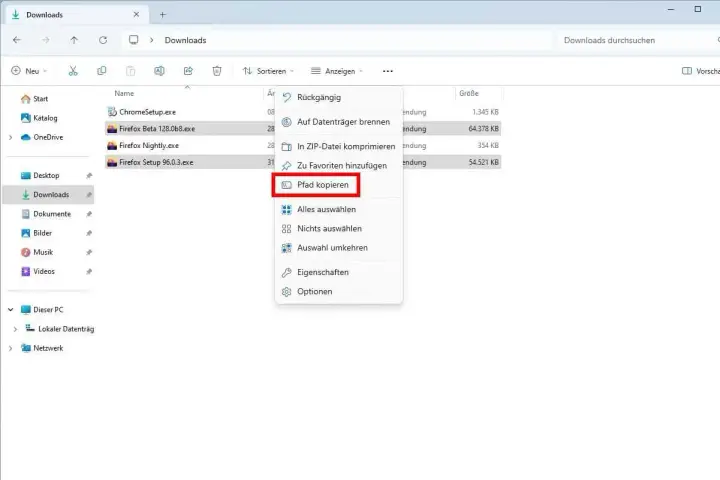Click the monitor icon in address bar
This screenshot has width=720, height=480.
coord(134,40)
